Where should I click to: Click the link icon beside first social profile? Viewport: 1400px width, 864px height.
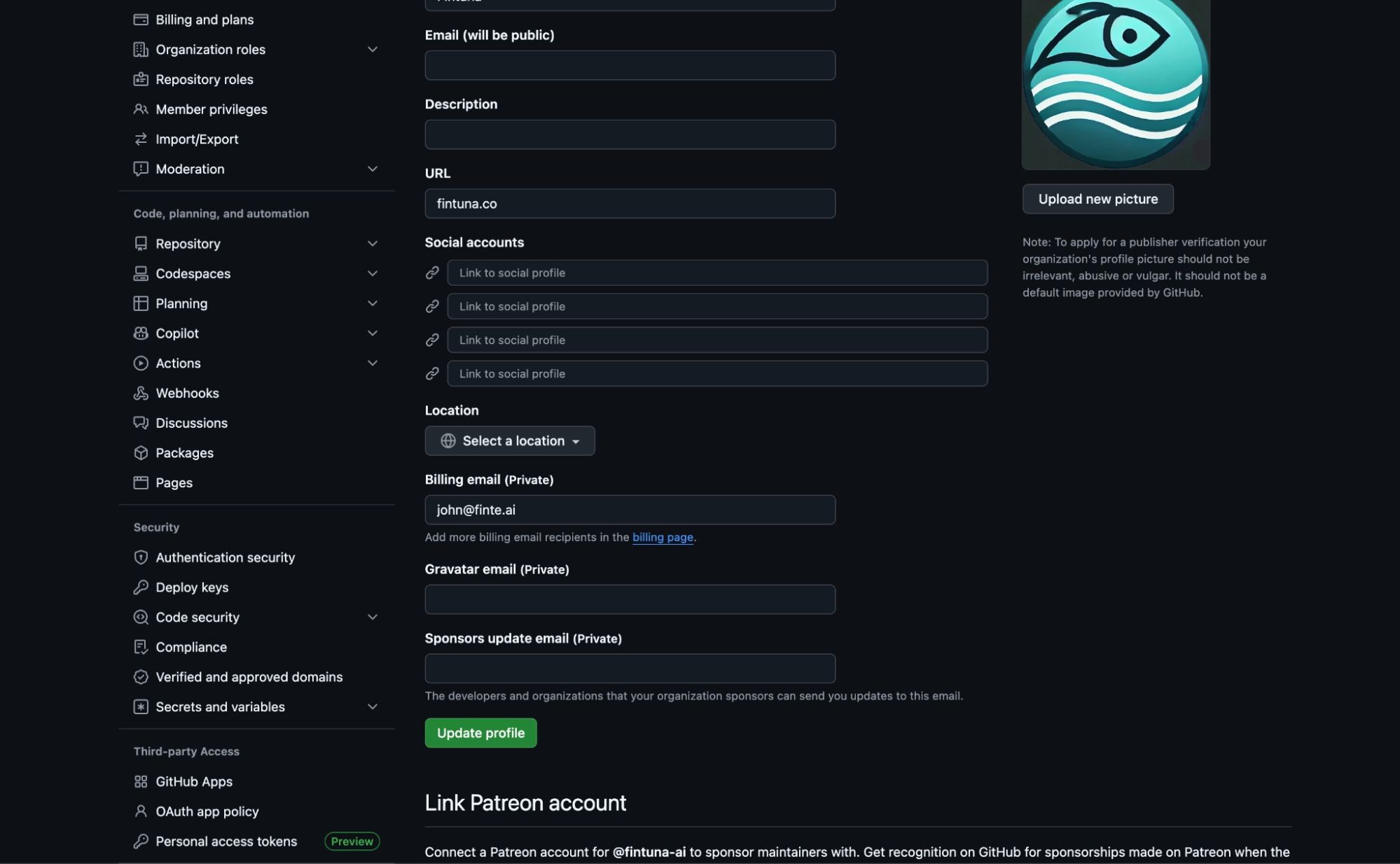click(x=432, y=273)
